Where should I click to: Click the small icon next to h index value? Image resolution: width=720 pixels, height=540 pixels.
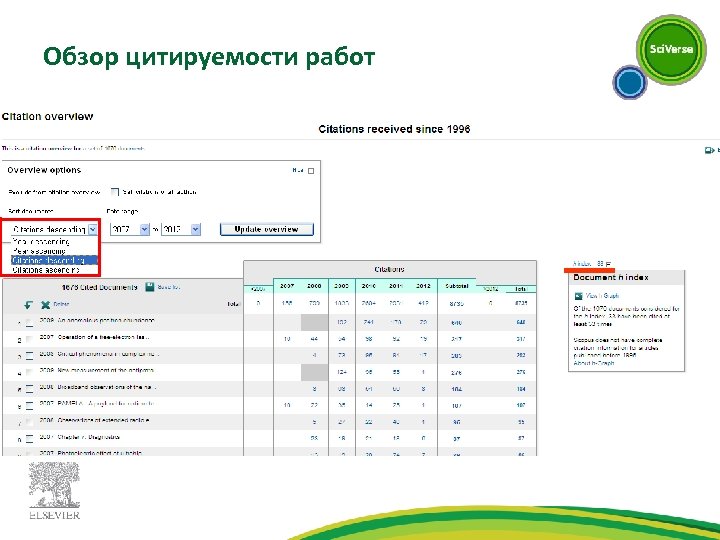[608, 264]
